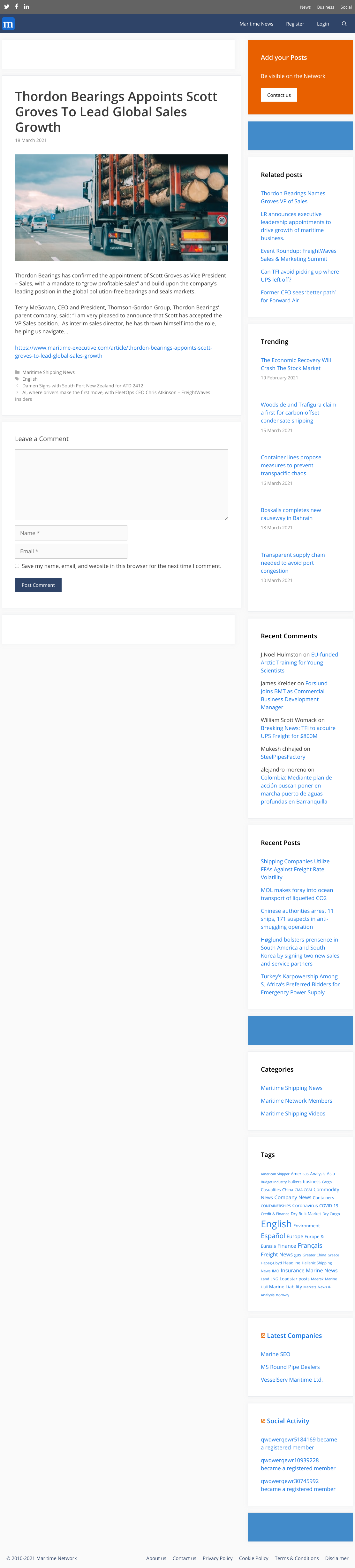Open Forslund Joins BMT comment link
Image resolution: width=355 pixels, height=1568 pixels.
(294, 695)
